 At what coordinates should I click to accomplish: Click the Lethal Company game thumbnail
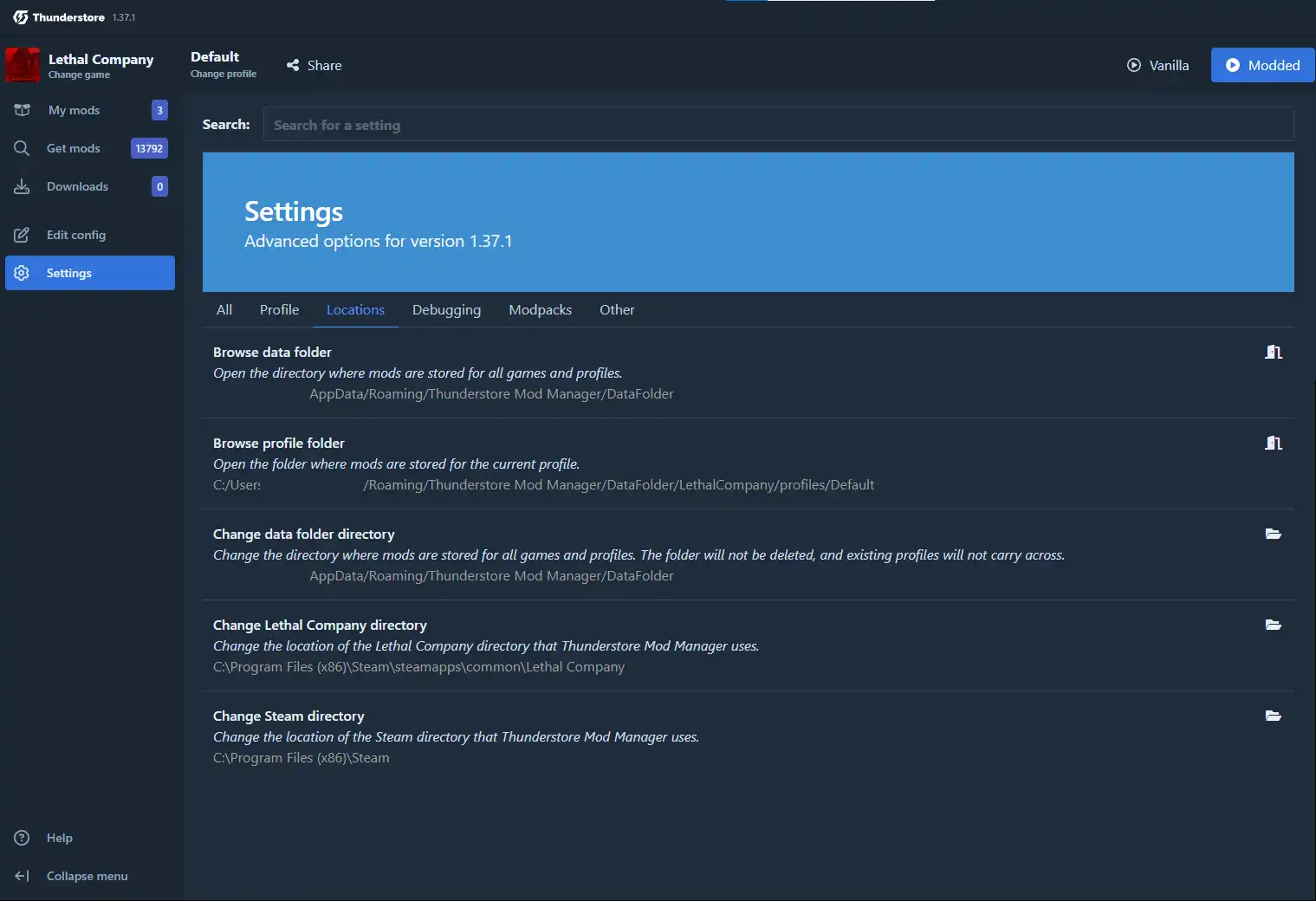coord(23,65)
